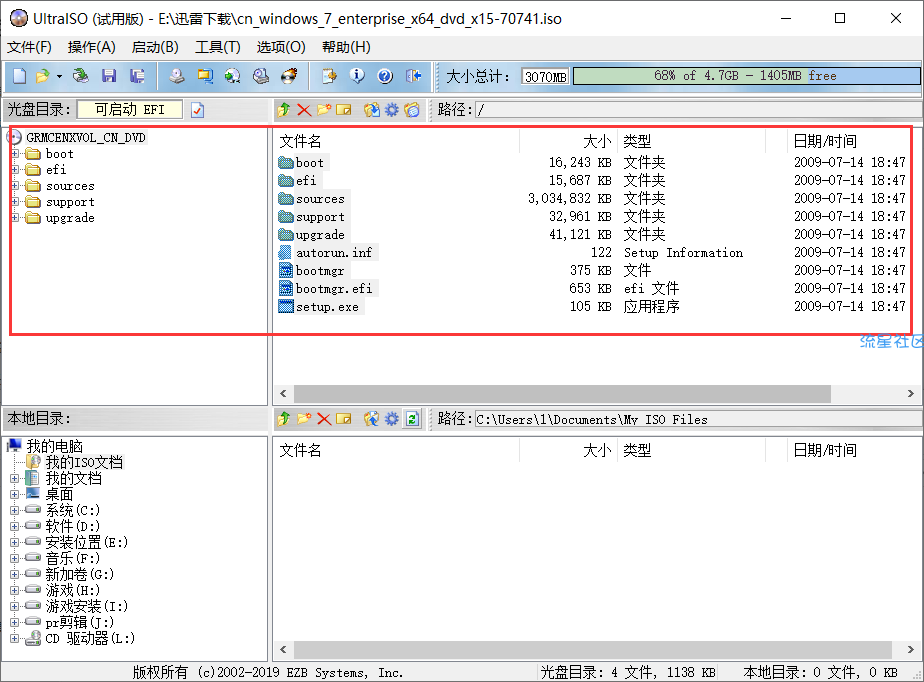Create a new folder in the disc directory toolbar
Viewport: 924px width, 682px height.
(x=324, y=110)
